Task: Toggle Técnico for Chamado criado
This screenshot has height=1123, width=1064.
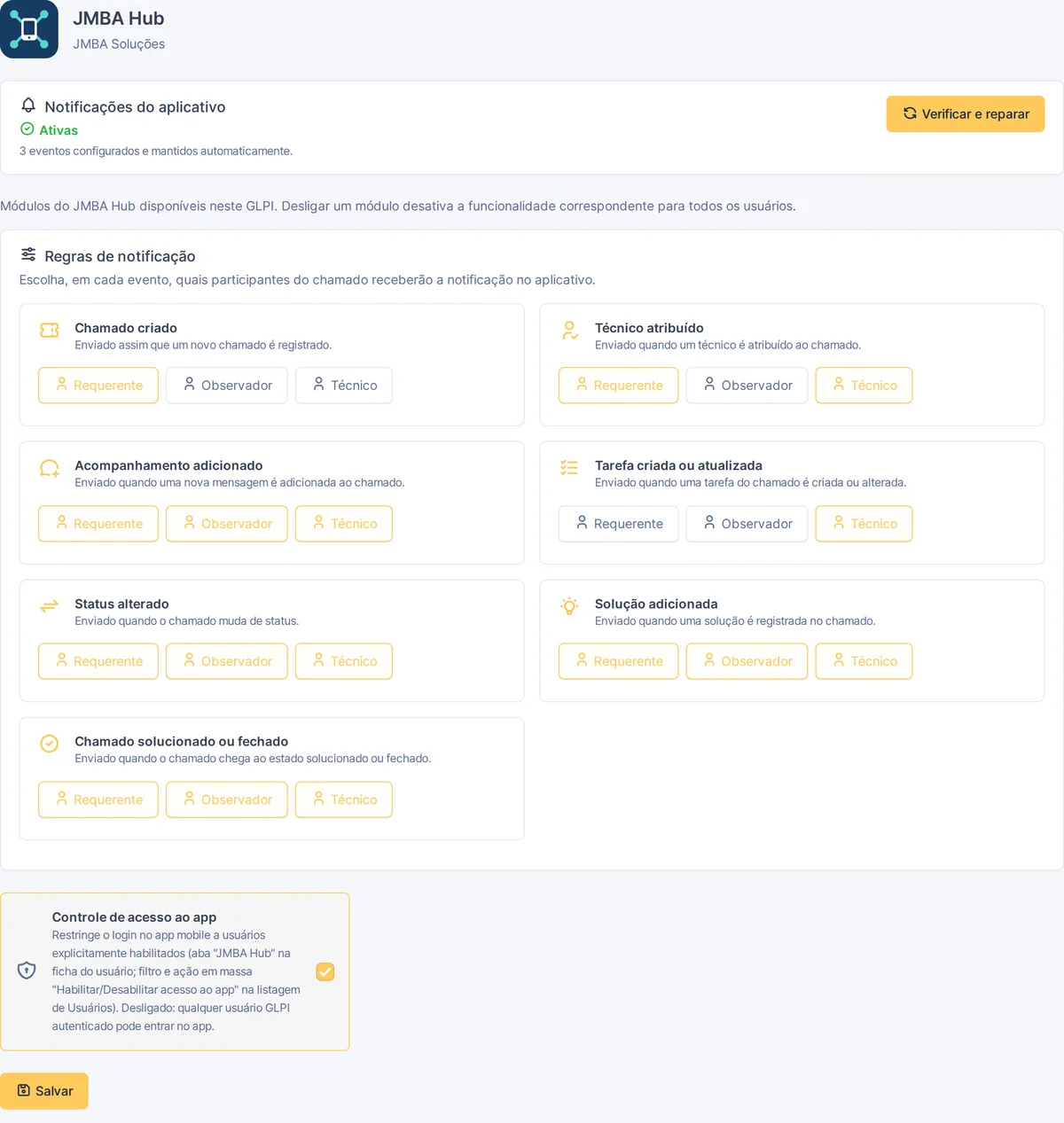Action: (x=344, y=386)
